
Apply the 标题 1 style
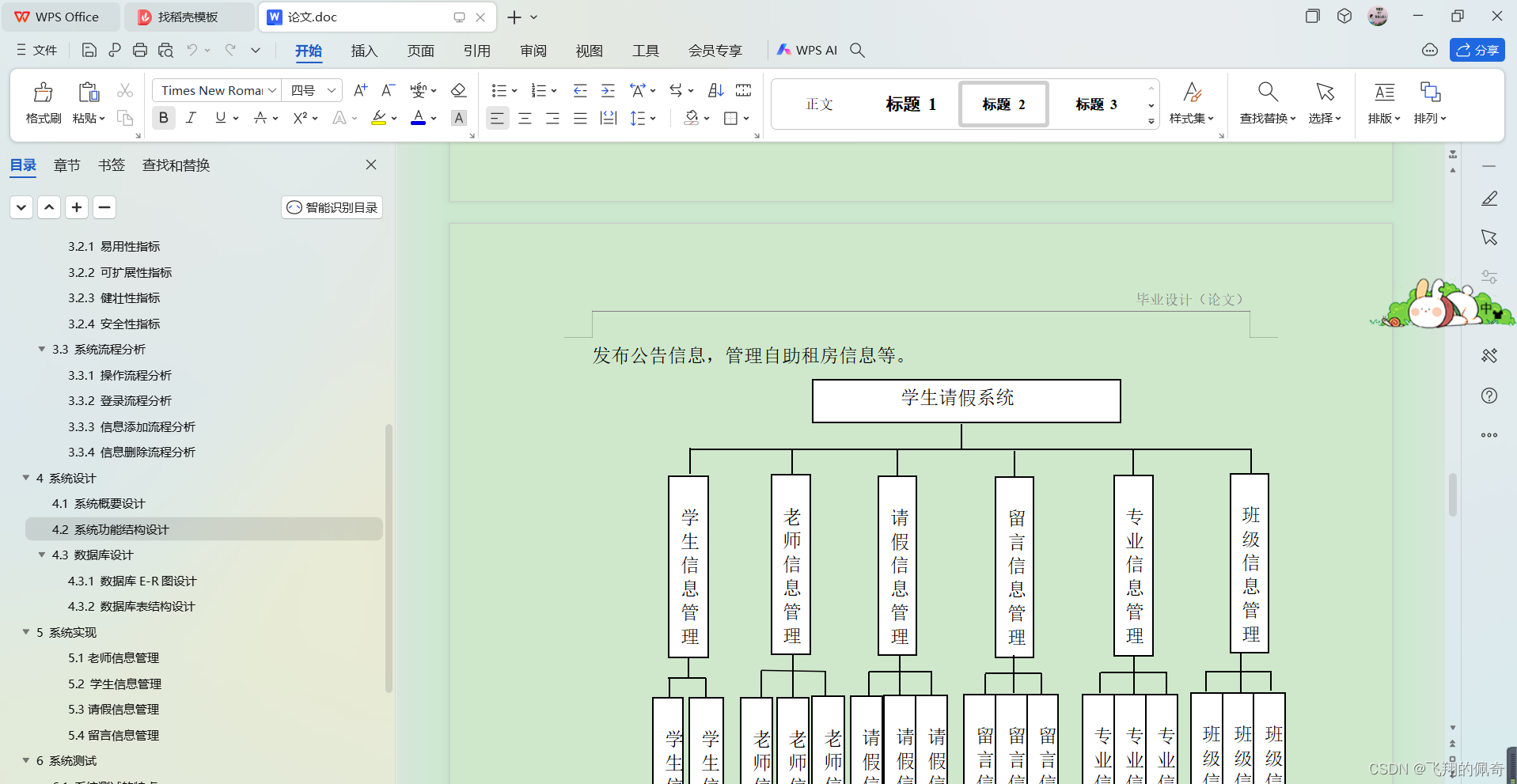pyautogui.click(x=911, y=104)
